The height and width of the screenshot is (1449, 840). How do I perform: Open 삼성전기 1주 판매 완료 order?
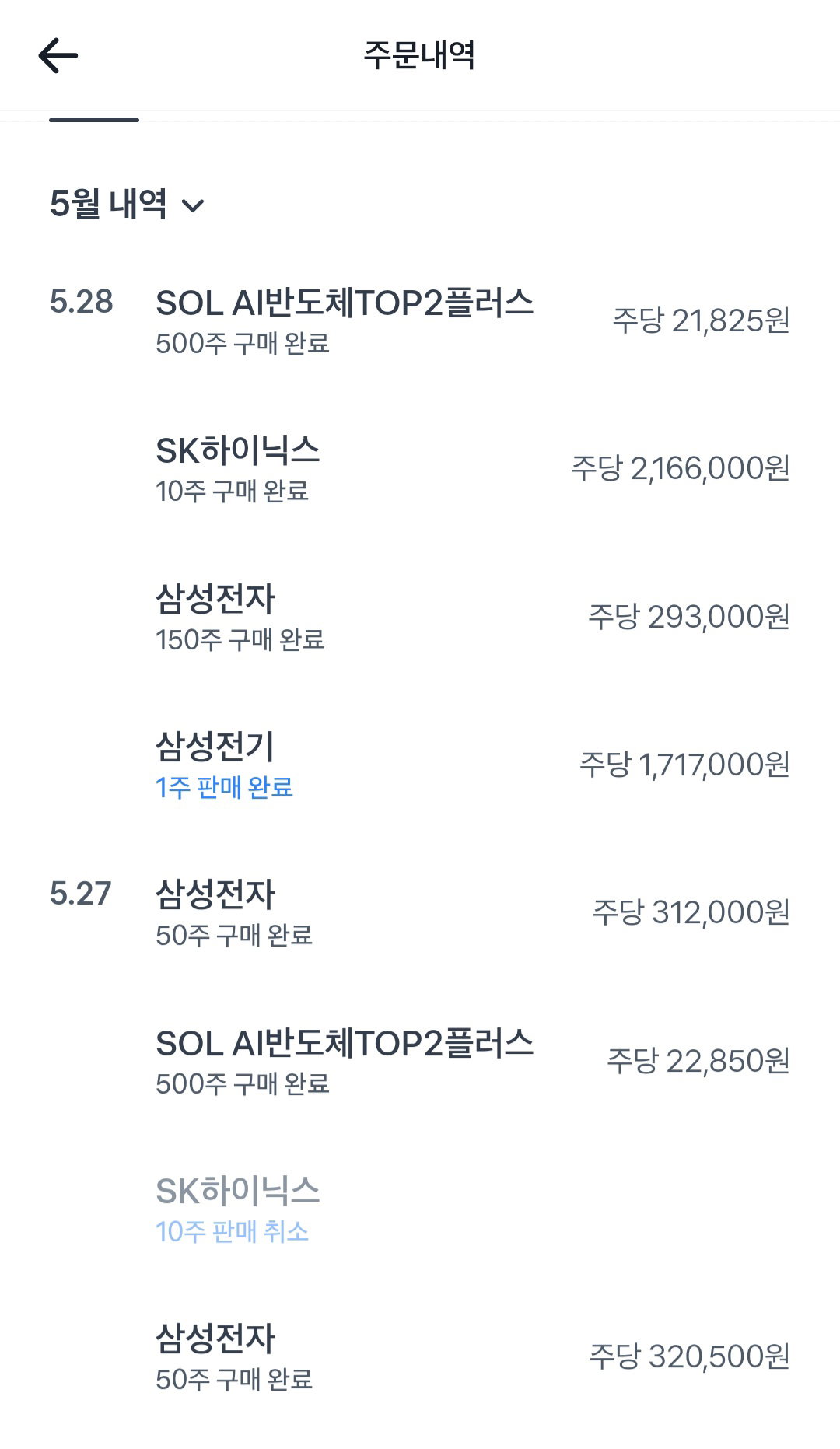click(420, 765)
